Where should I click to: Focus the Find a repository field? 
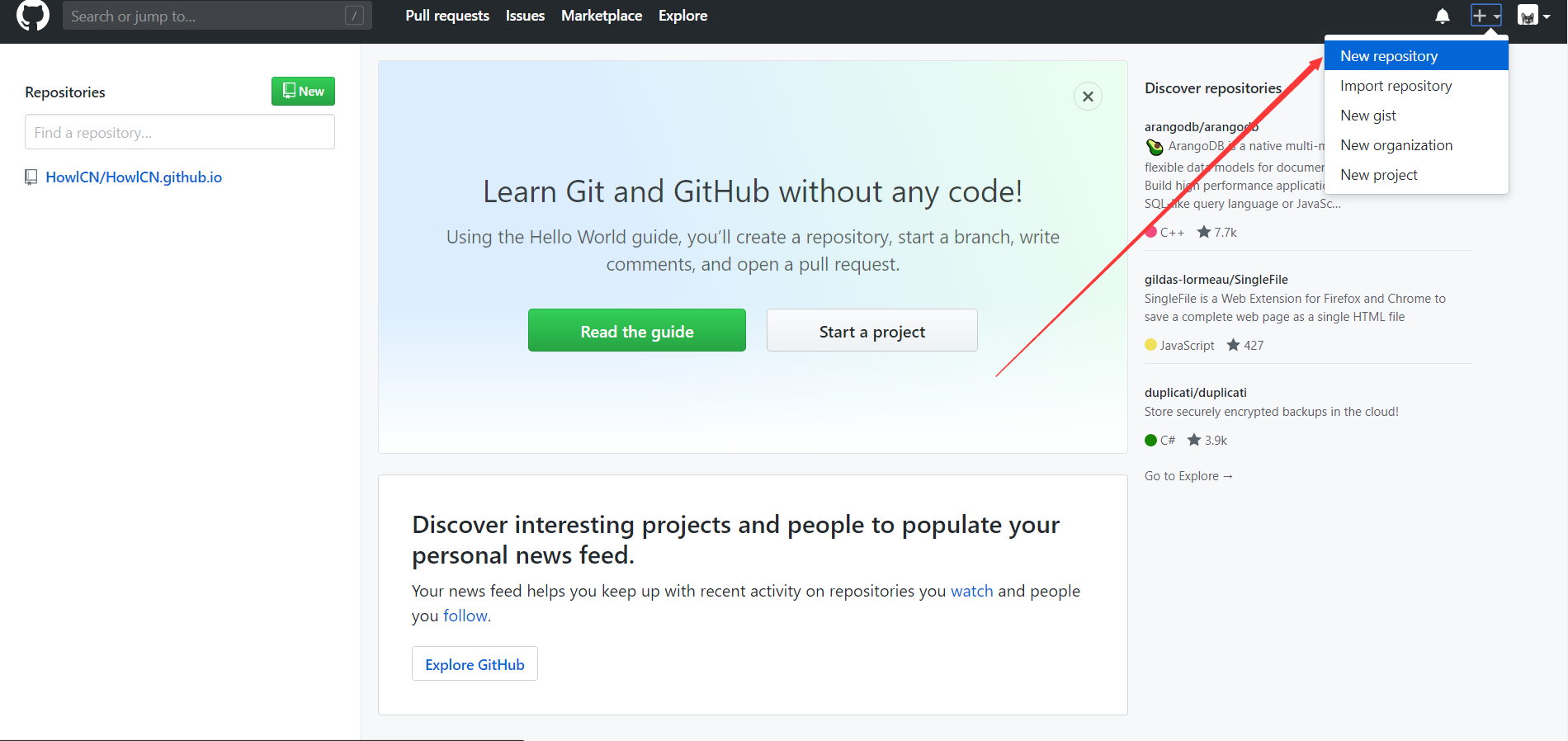coord(180,132)
